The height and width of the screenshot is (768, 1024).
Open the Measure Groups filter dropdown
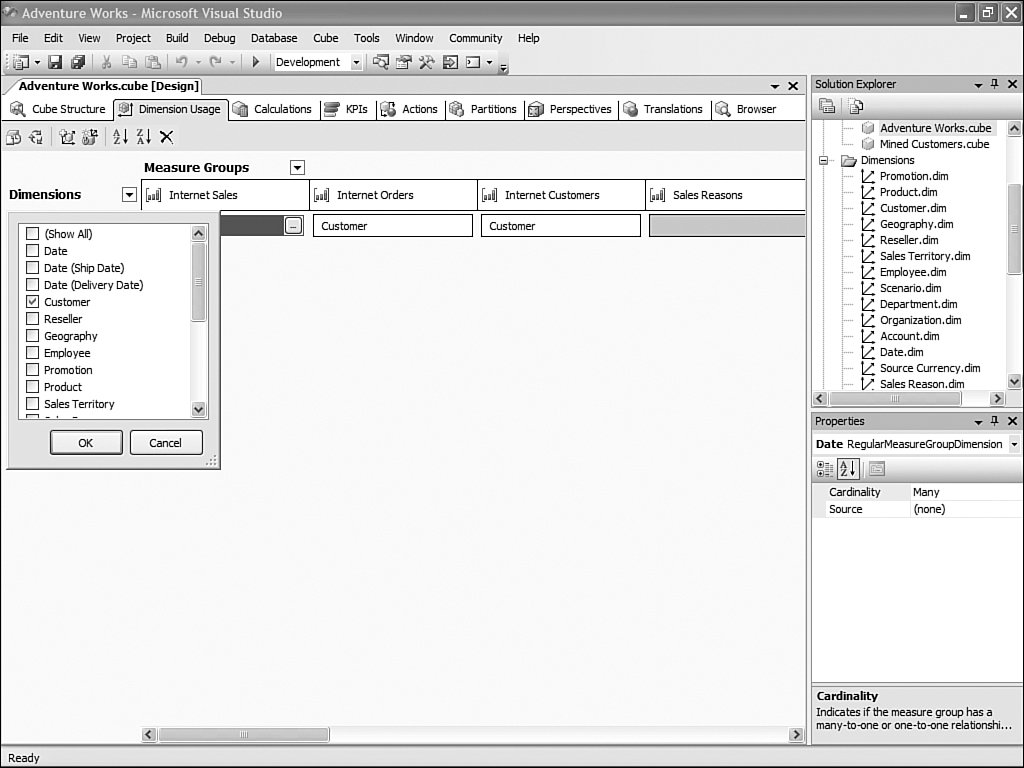(297, 168)
